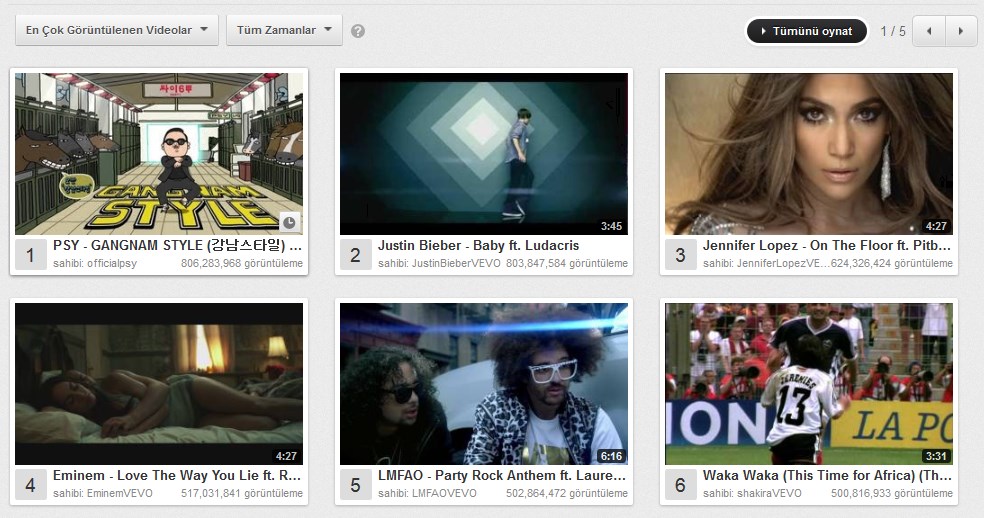This screenshot has height=518, width=984.
Task: Open the Waka Waka video thumbnail
Action: (809, 384)
